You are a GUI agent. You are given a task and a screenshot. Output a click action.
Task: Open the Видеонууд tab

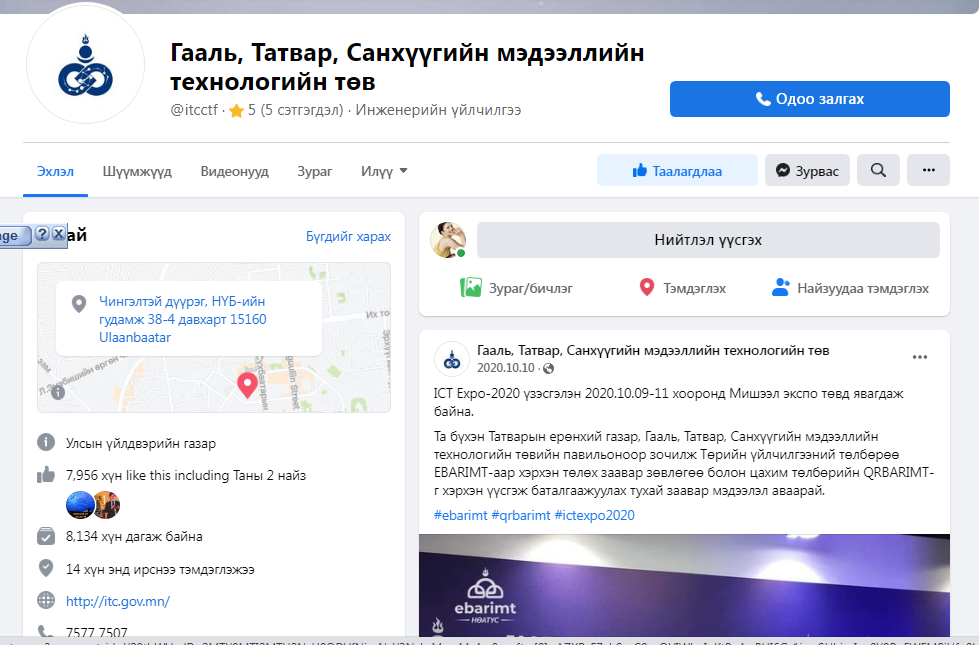point(234,171)
